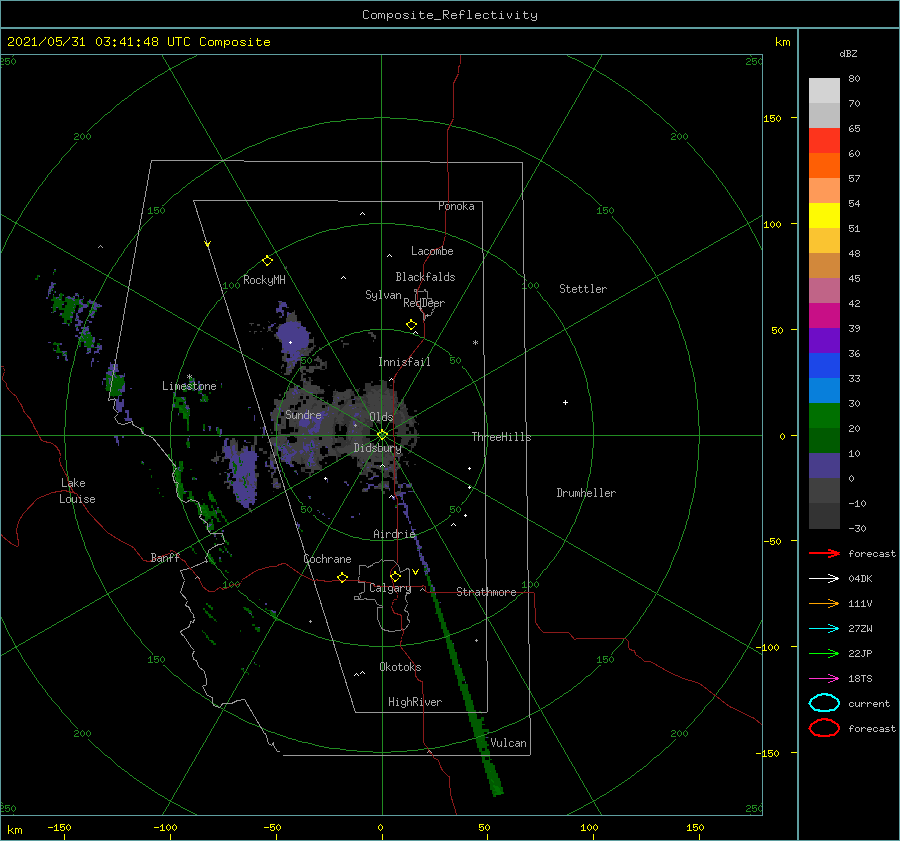Click the magenta 39-42 dBZ swatch
The image size is (900, 841).
824,315
